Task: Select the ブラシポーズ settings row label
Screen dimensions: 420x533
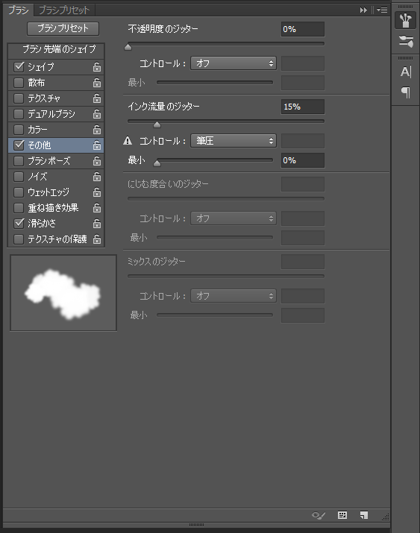Action: 49,161
